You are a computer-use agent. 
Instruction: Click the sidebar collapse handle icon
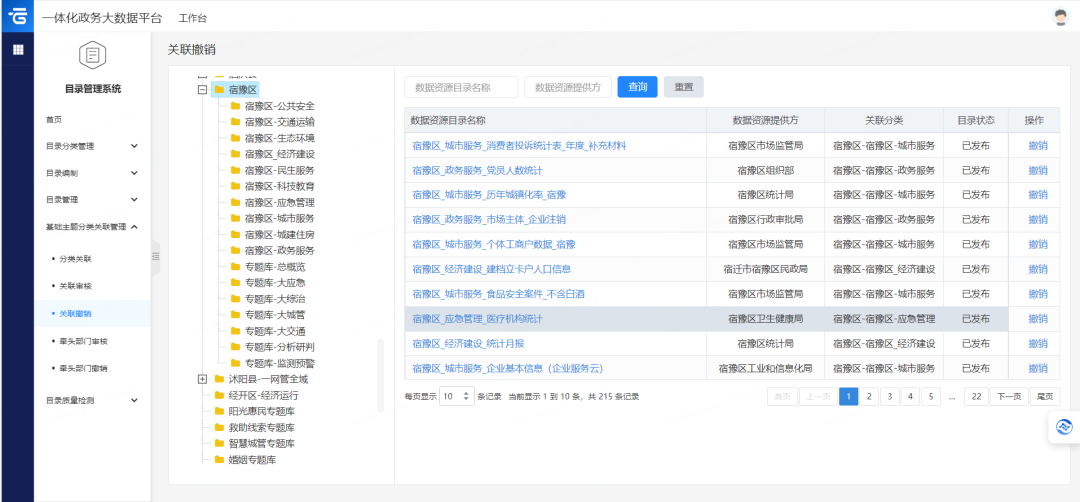click(155, 256)
